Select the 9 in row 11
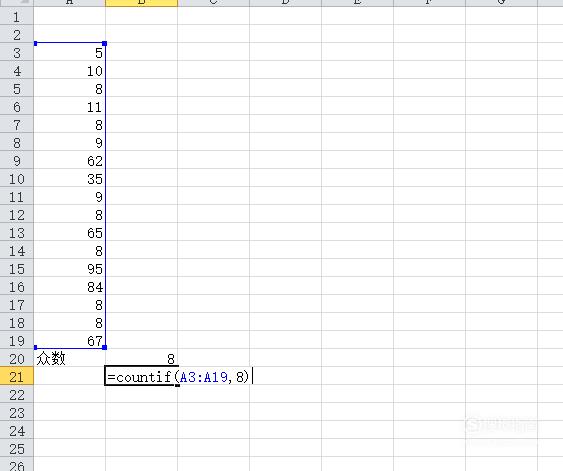Viewport: 563px width, 471px height. (x=70, y=196)
